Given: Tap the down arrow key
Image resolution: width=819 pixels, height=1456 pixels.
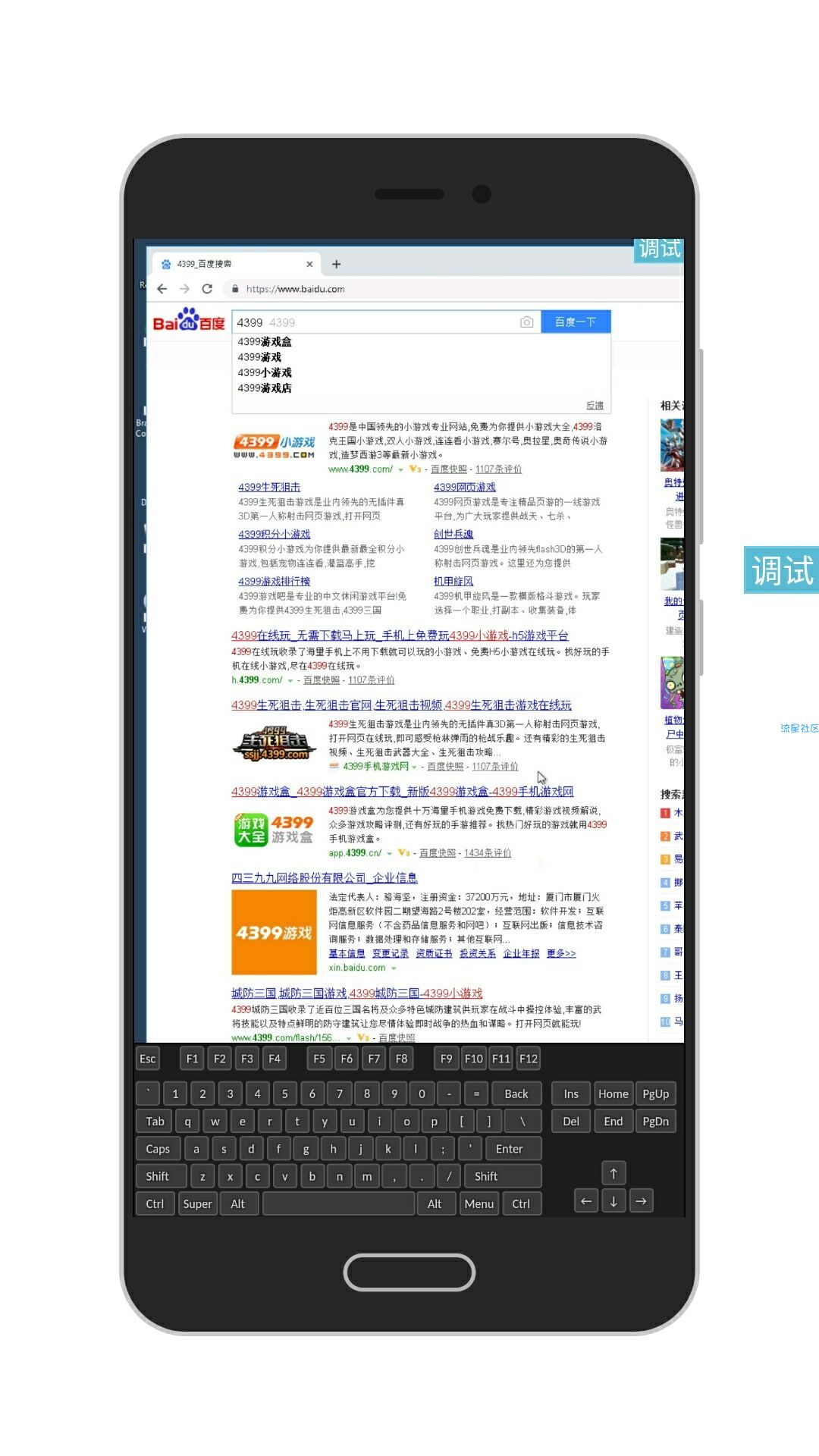Looking at the screenshot, I should click(613, 1201).
